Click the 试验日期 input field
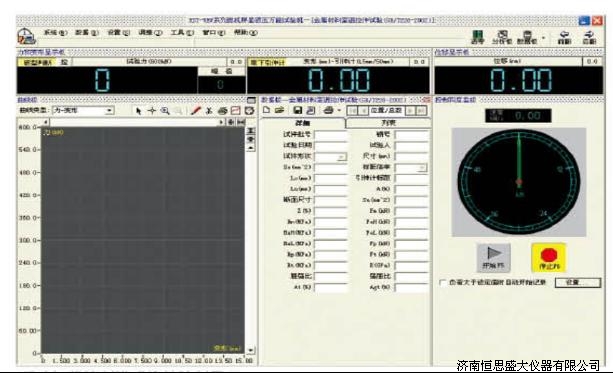Image resolution: width=613 pixels, height=373 pixels. 331,146
